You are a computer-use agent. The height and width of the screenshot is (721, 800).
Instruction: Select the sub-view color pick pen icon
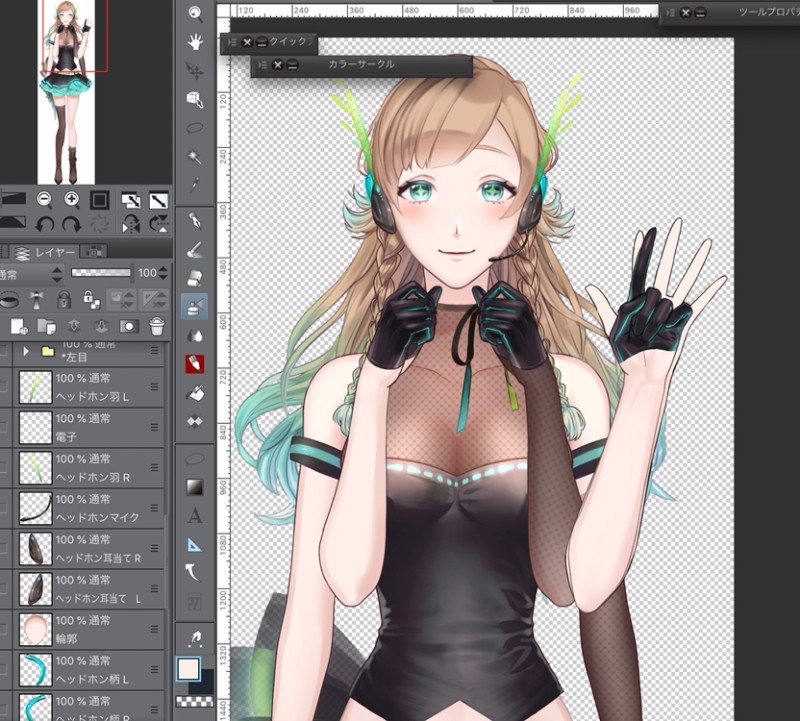click(x=195, y=637)
